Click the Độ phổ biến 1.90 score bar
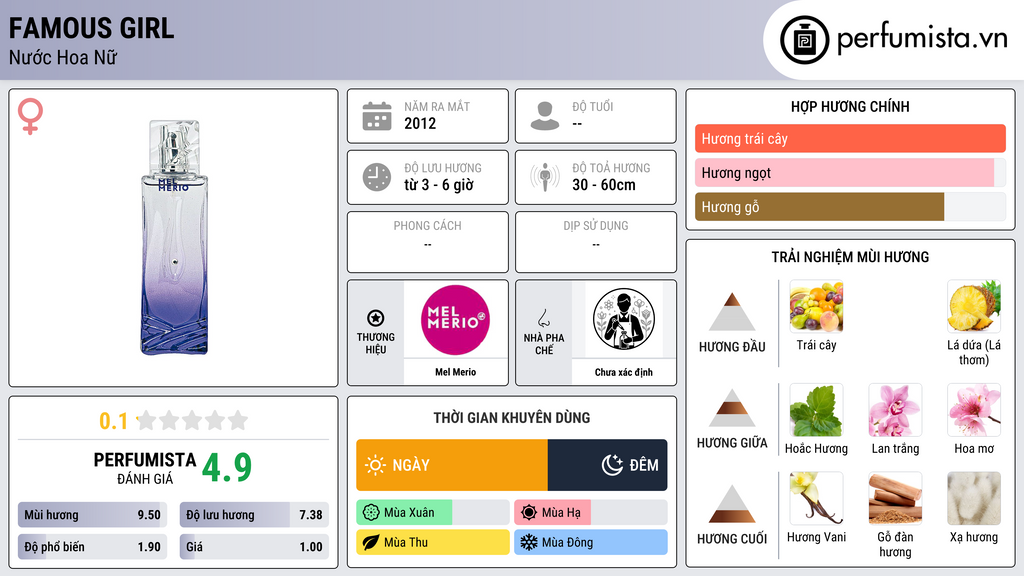The image size is (1024, 576). (92, 547)
